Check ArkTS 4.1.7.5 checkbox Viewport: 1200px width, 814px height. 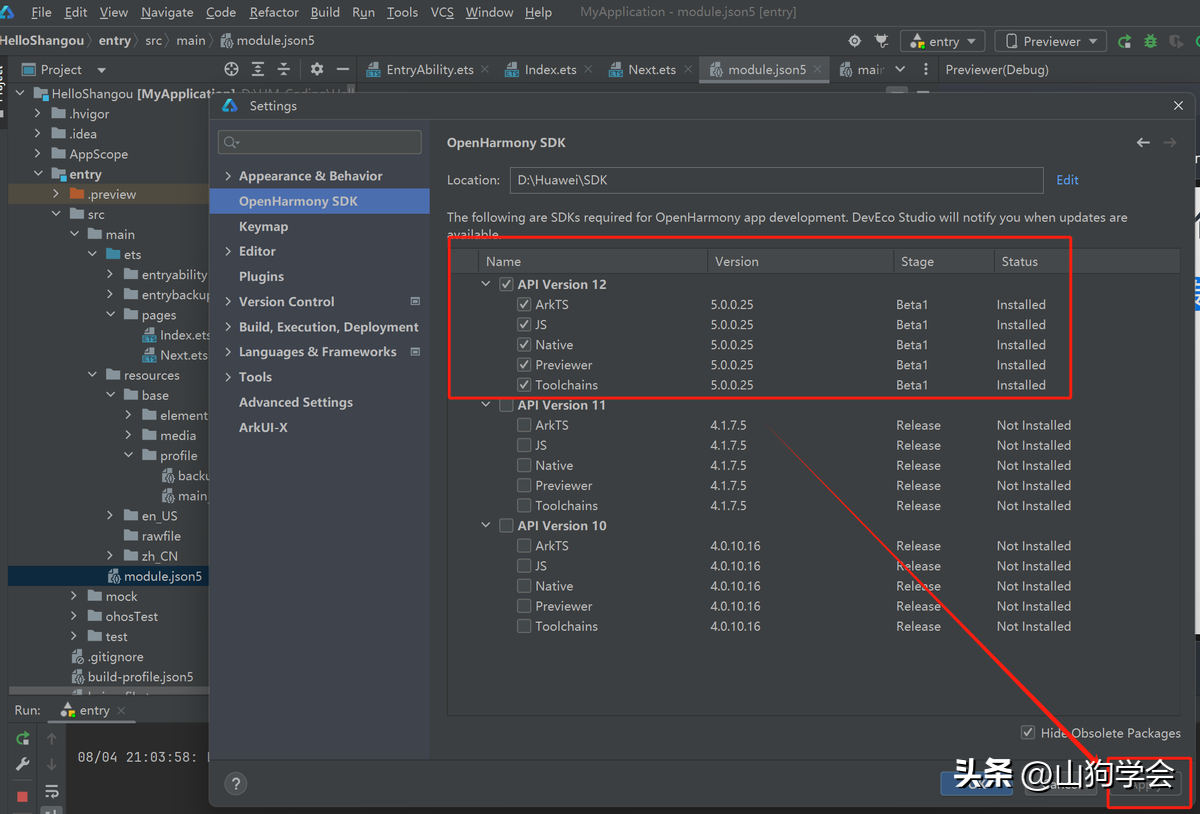pos(524,425)
